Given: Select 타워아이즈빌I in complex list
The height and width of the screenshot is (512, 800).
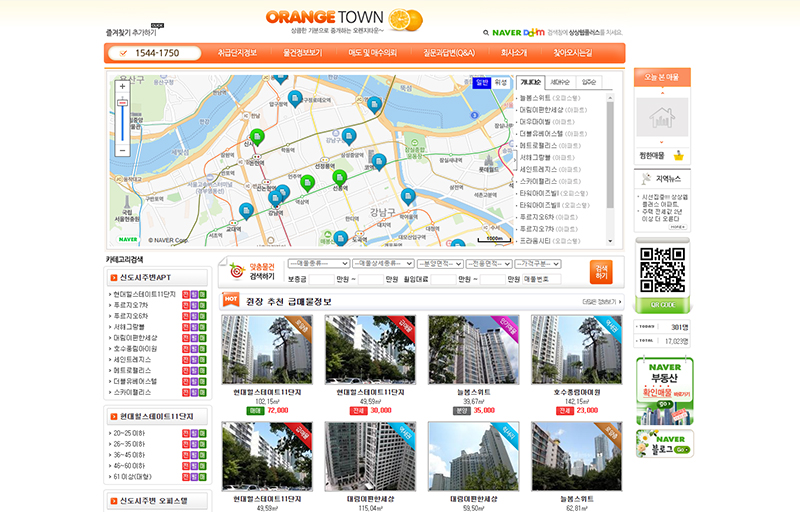Looking at the screenshot, I should click(x=554, y=193).
